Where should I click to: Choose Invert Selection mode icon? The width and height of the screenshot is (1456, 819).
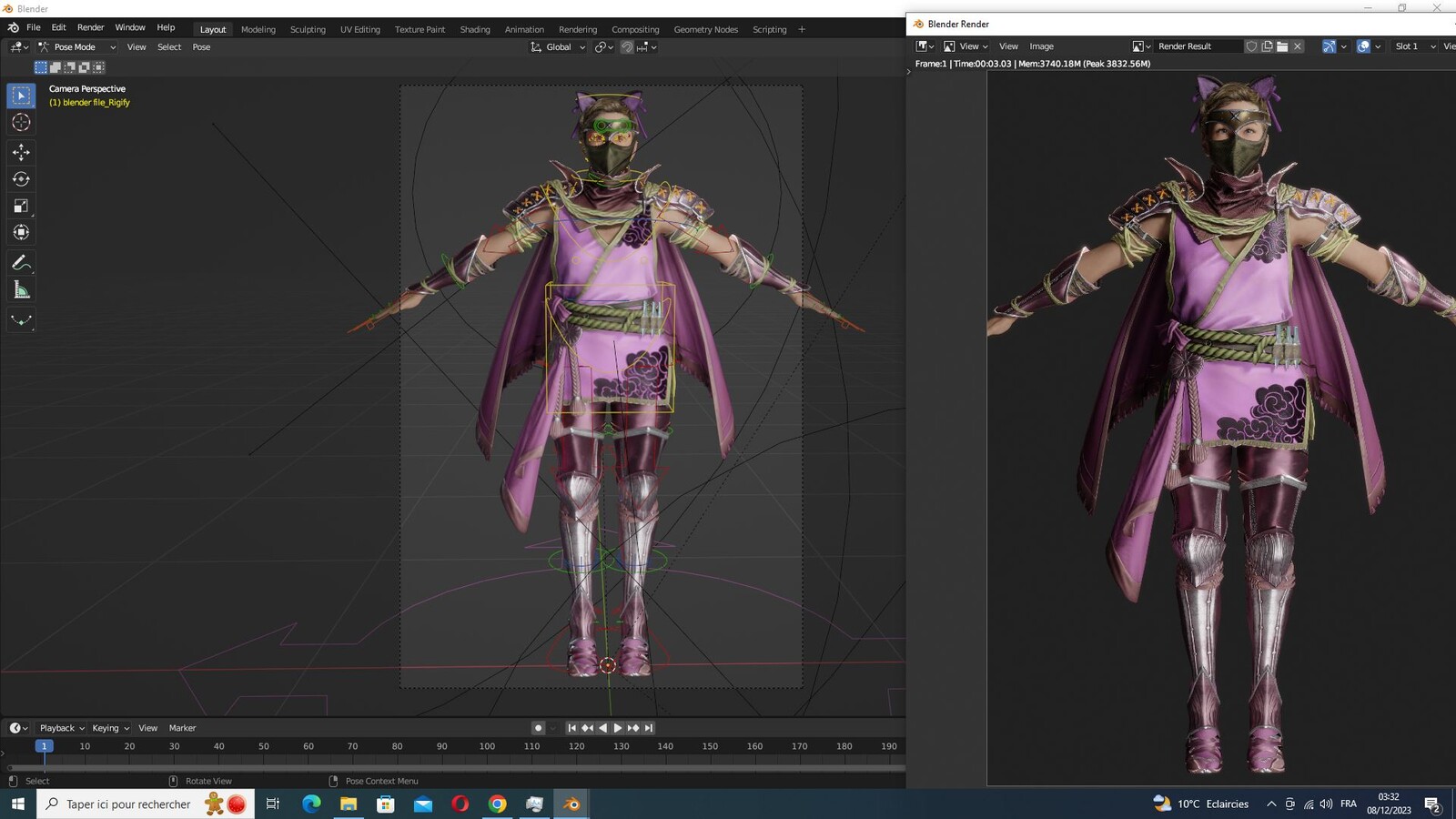pos(84,67)
